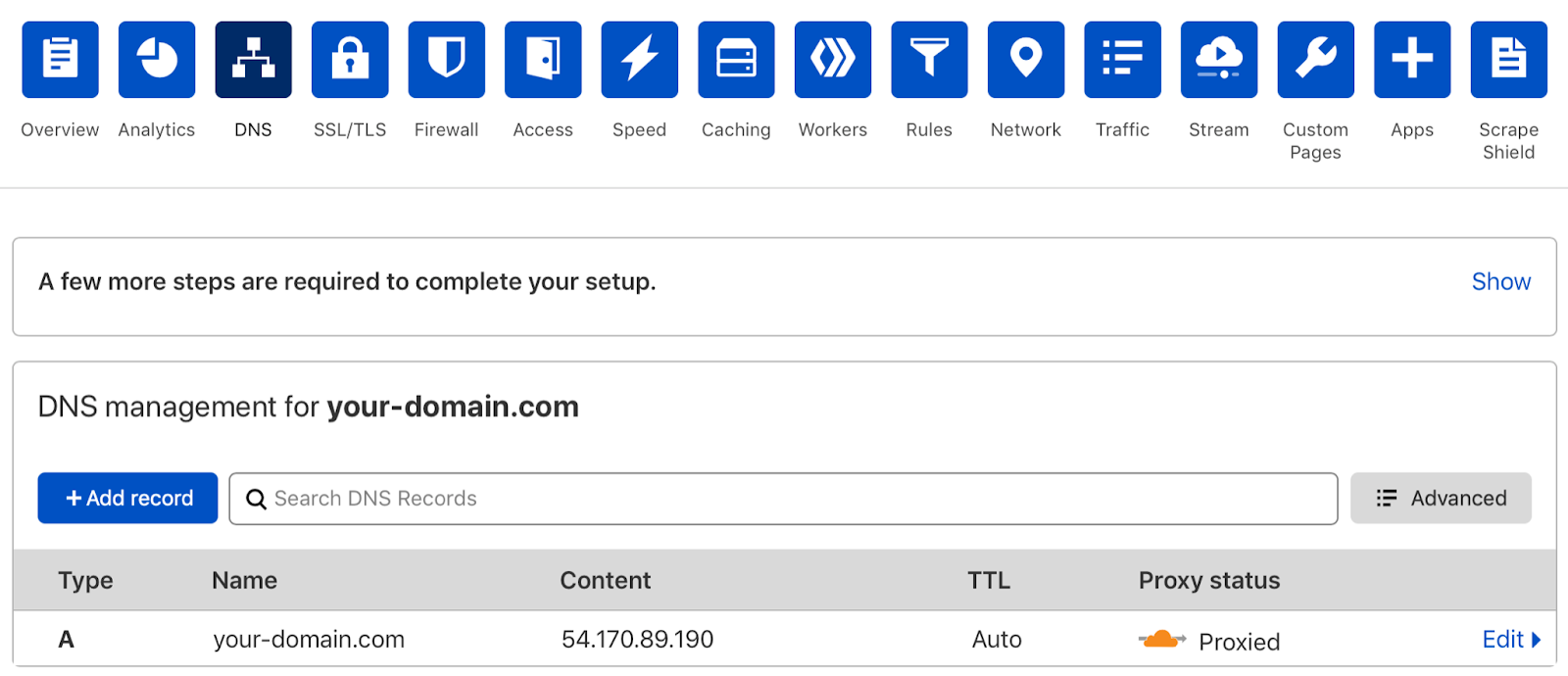Open the Network location pin icon
The height and width of the screenshot is (676, 1568).
[1026, 60]
